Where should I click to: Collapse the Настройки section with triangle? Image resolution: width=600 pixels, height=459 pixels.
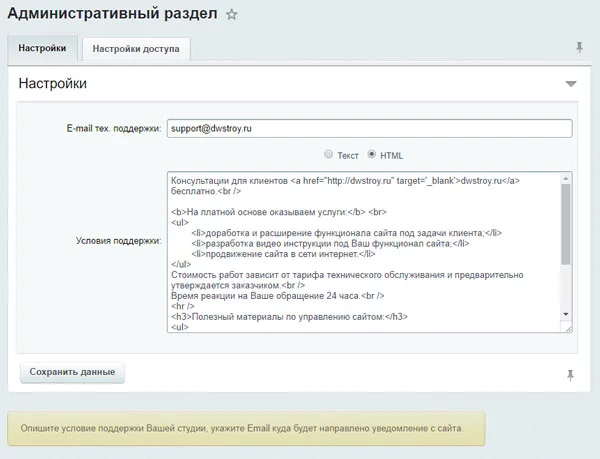[570, 84]
